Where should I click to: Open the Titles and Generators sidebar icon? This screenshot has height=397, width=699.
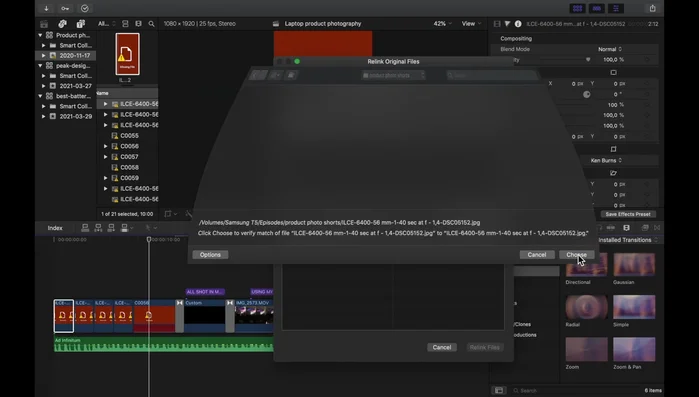pyautogui.click(x=81, y=24)
